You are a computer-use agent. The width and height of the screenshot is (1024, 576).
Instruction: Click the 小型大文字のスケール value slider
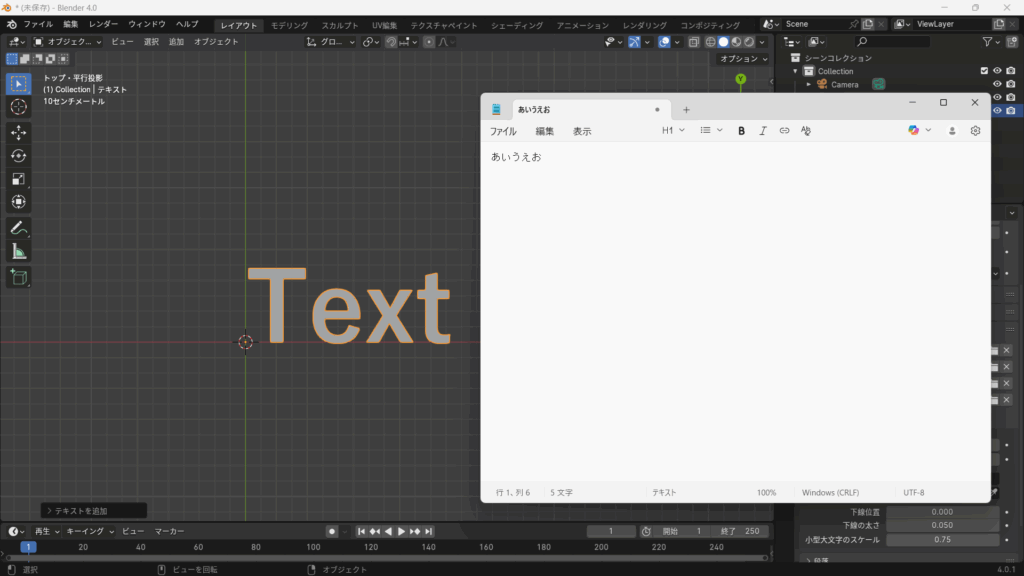(942, 540)
